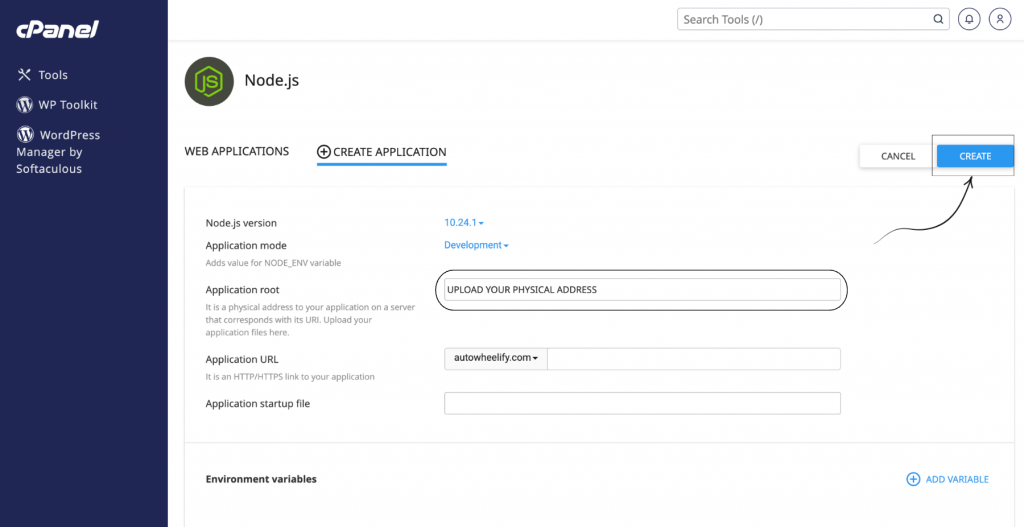Click the WordPress Manager icon
The image size is (1024, 527).
click(25, 135)
